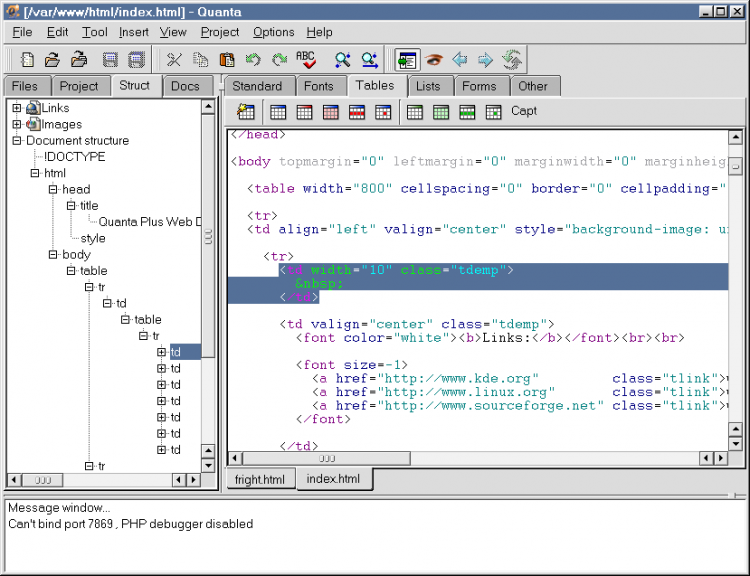750x576 pixels.
Task: Expand the Images node in tree
Action: pyautogui.click(x=17, y=125)
